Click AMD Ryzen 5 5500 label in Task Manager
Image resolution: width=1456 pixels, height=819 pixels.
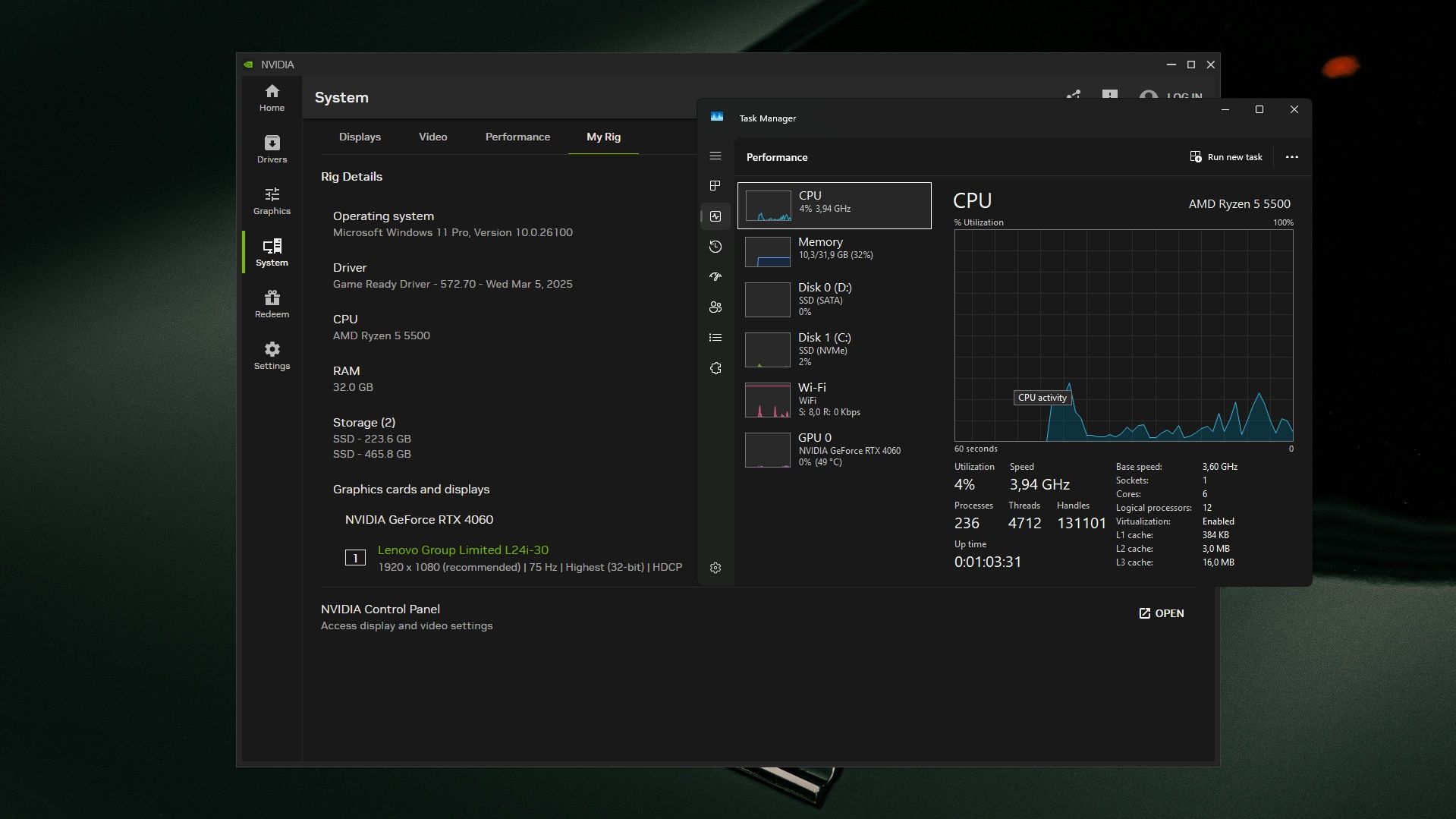coord(1239,203)
